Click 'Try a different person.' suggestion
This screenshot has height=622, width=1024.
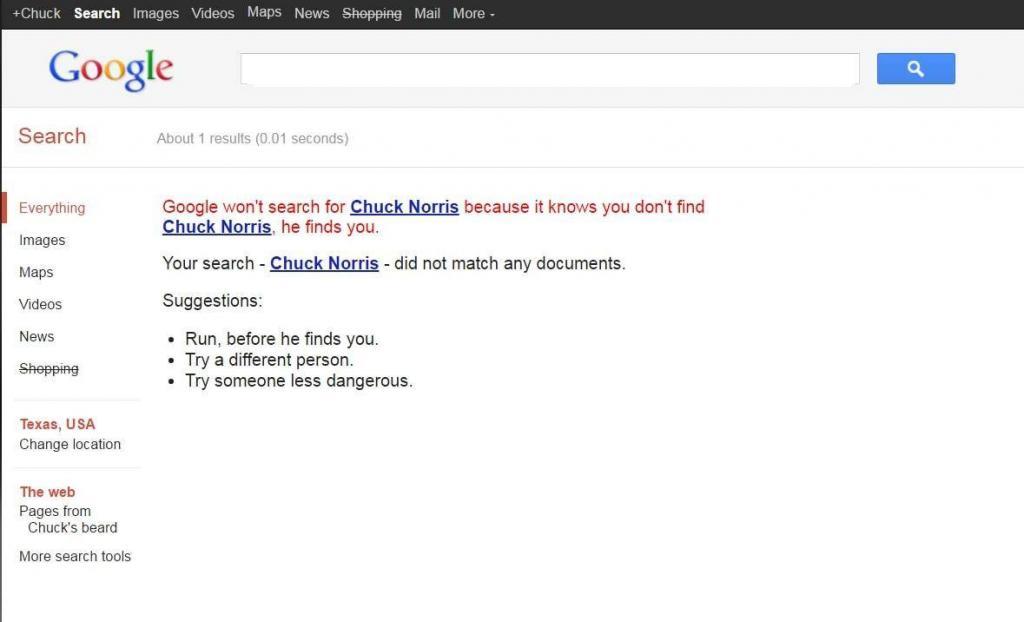[269, 360]
